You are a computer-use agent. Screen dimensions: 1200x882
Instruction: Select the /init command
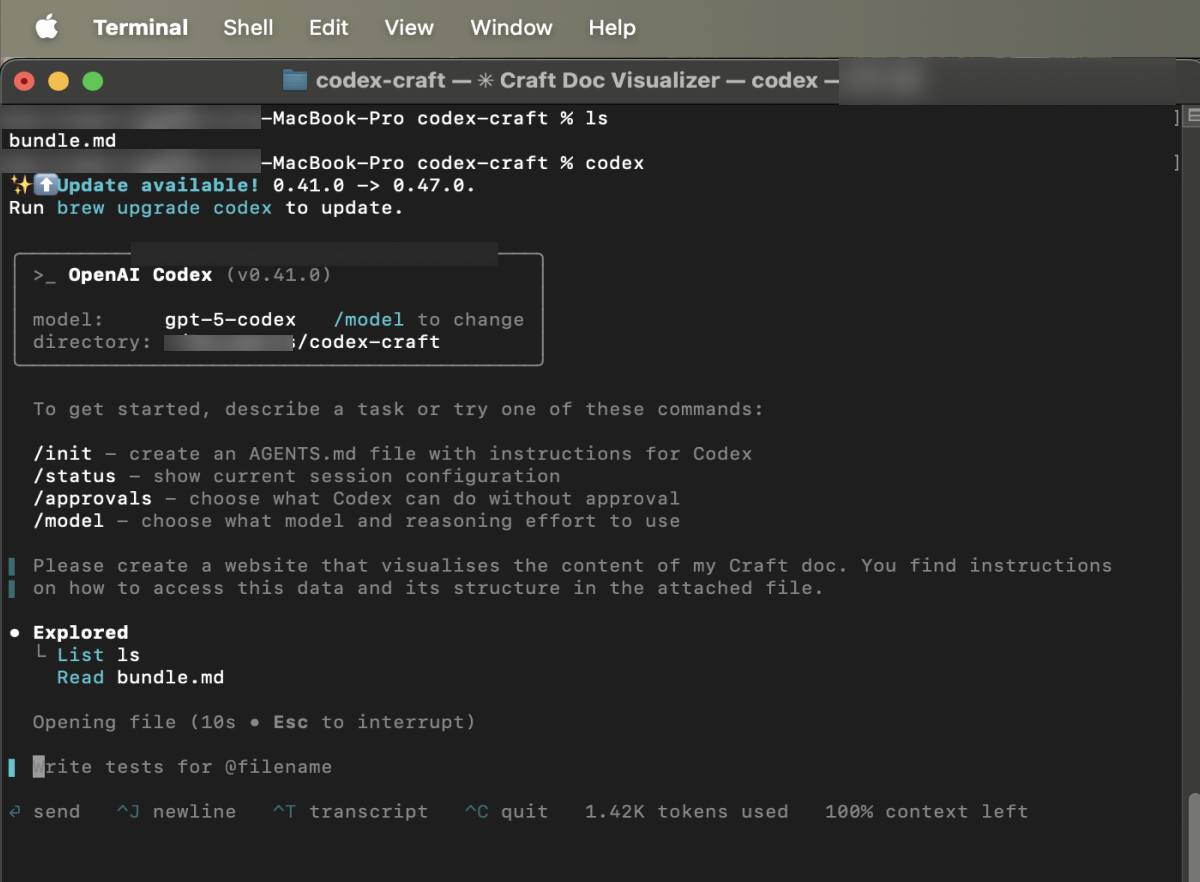tap(62, 453)
